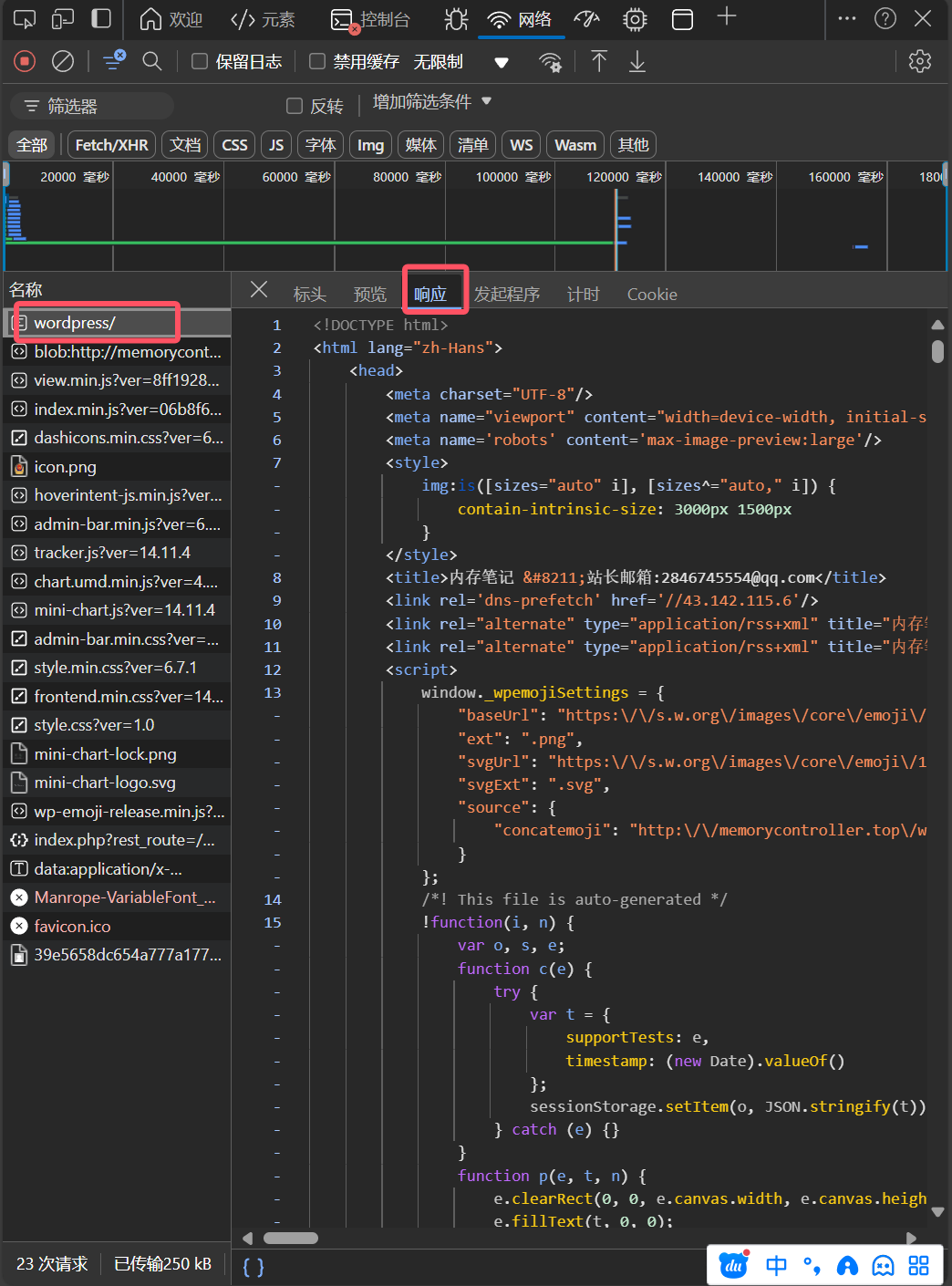Filter requests by Wasm
This screenshot has height=1286, width=952.
click(575, 145)
